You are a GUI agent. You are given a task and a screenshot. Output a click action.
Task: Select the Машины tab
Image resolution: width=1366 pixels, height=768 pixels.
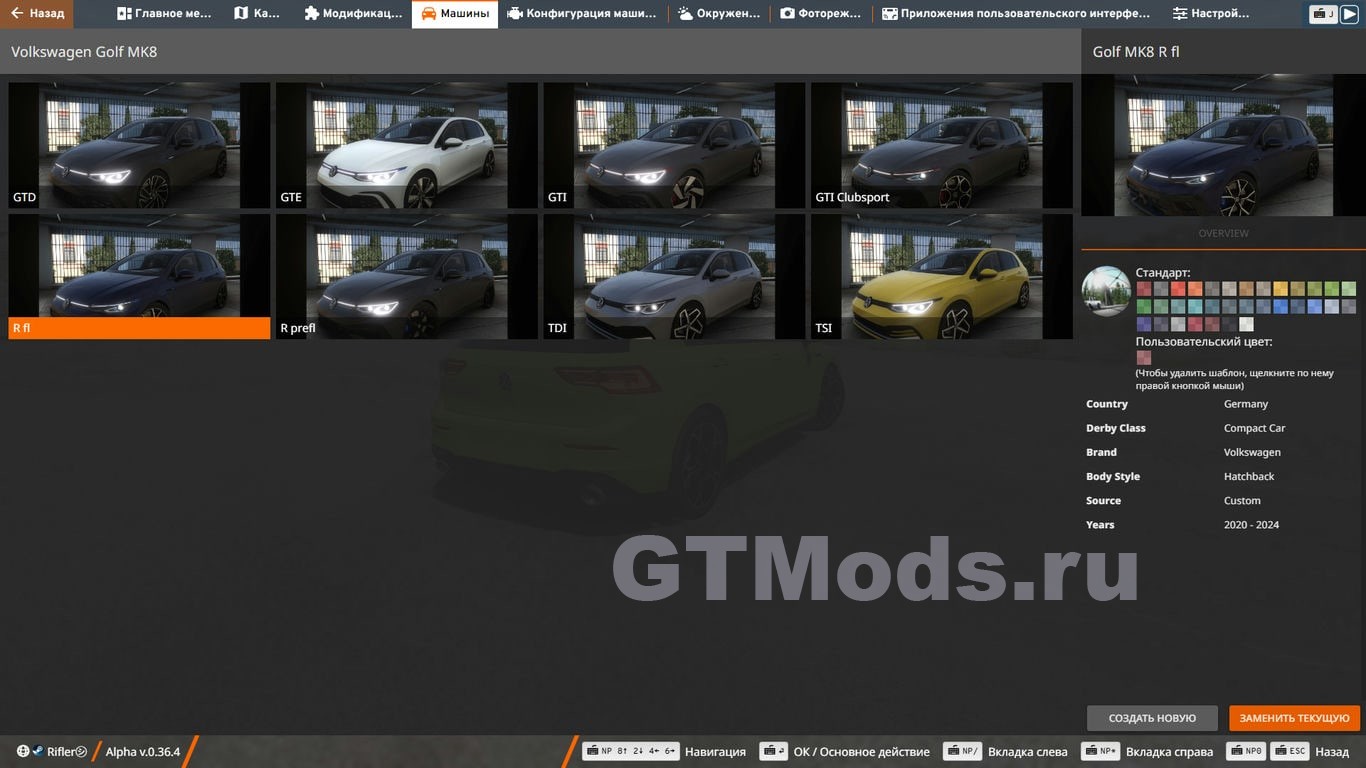455,14
